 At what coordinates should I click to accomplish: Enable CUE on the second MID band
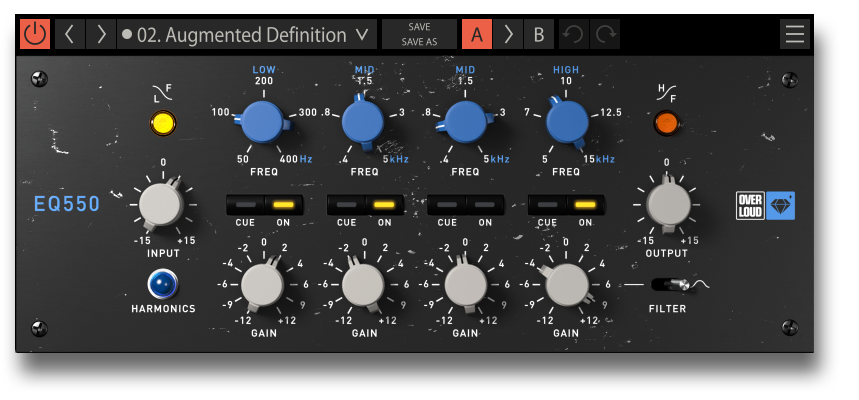coord(446,205)
